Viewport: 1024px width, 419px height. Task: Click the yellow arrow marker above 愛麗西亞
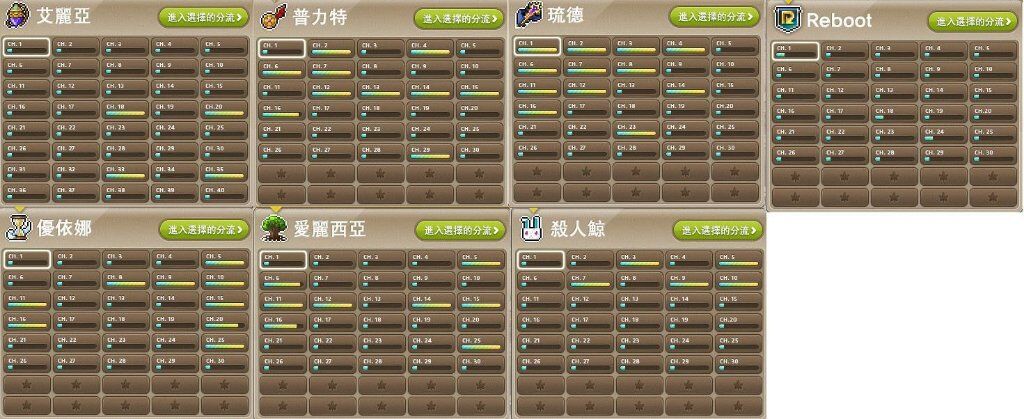coord(276,209)
